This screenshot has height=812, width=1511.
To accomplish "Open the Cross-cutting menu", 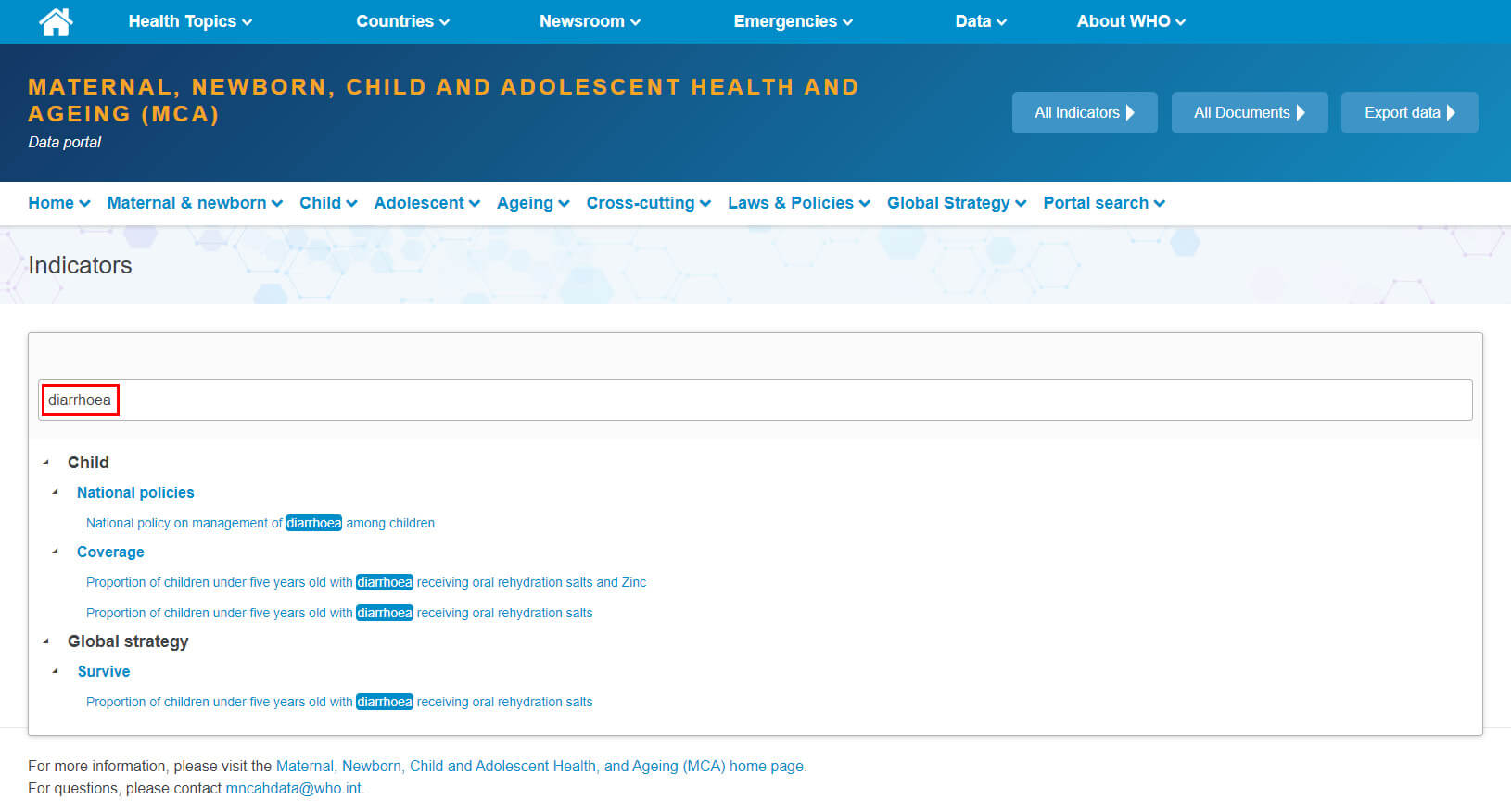I will pos(648,203).
